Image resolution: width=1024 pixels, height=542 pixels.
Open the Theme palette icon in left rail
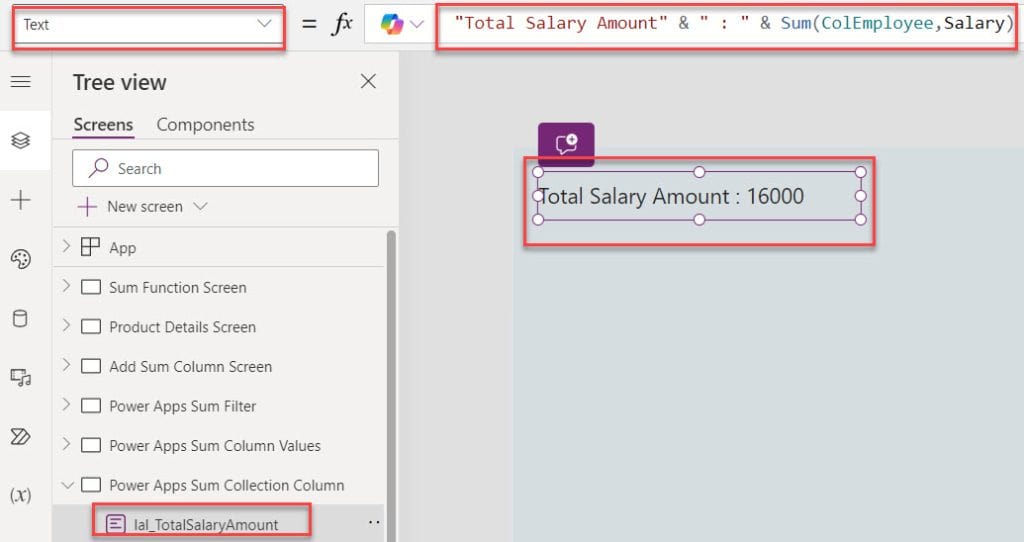pos(21,259)
